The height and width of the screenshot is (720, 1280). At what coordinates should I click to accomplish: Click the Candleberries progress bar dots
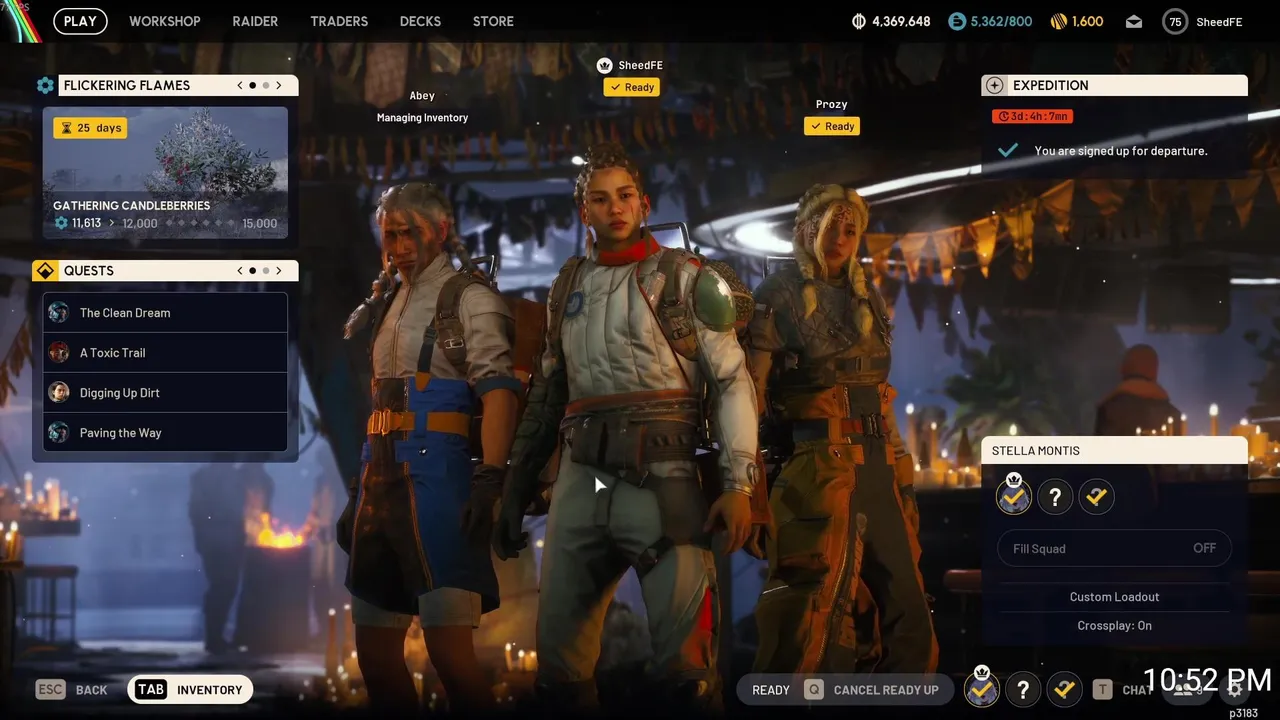pos(200,223)
